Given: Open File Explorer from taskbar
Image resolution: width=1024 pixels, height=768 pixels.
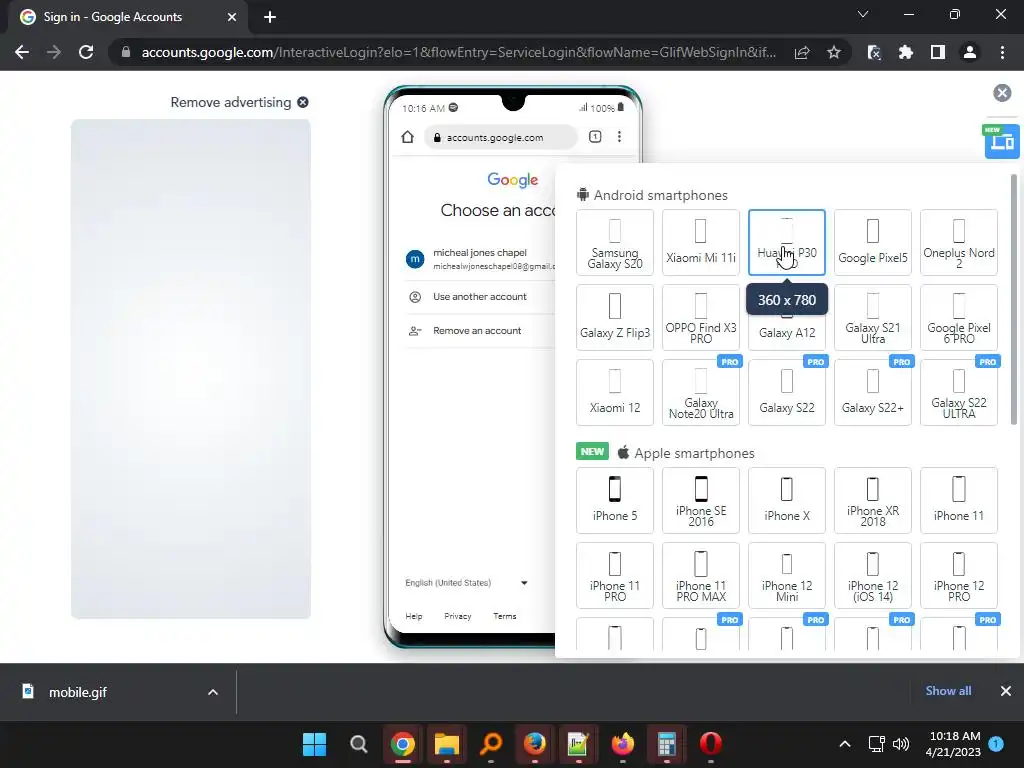Looking at the screenshot, I should pos(447,744).
